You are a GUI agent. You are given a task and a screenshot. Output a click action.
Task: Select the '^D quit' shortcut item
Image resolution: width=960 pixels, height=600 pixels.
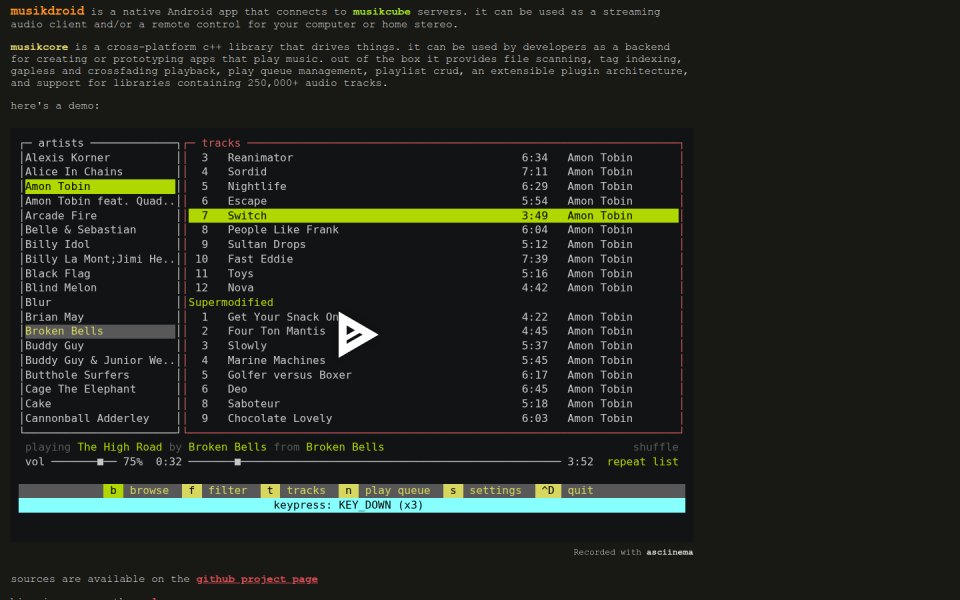coord(564,490)
